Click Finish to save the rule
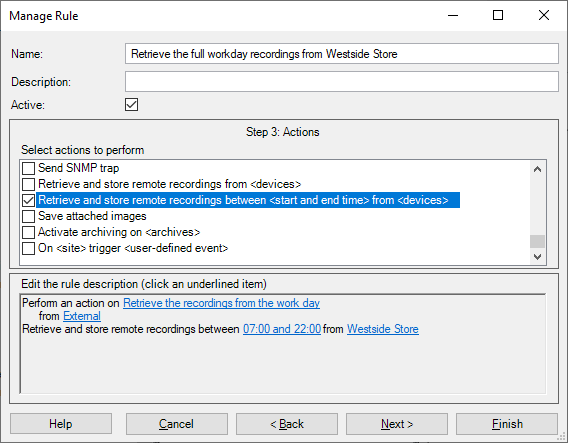This screenshot has width=568, height=443. pyautogui.click(x=507, y=424)
